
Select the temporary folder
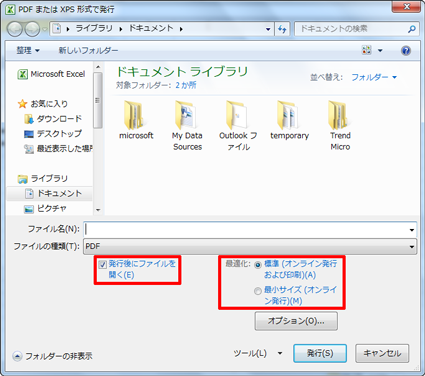point(289,120)
